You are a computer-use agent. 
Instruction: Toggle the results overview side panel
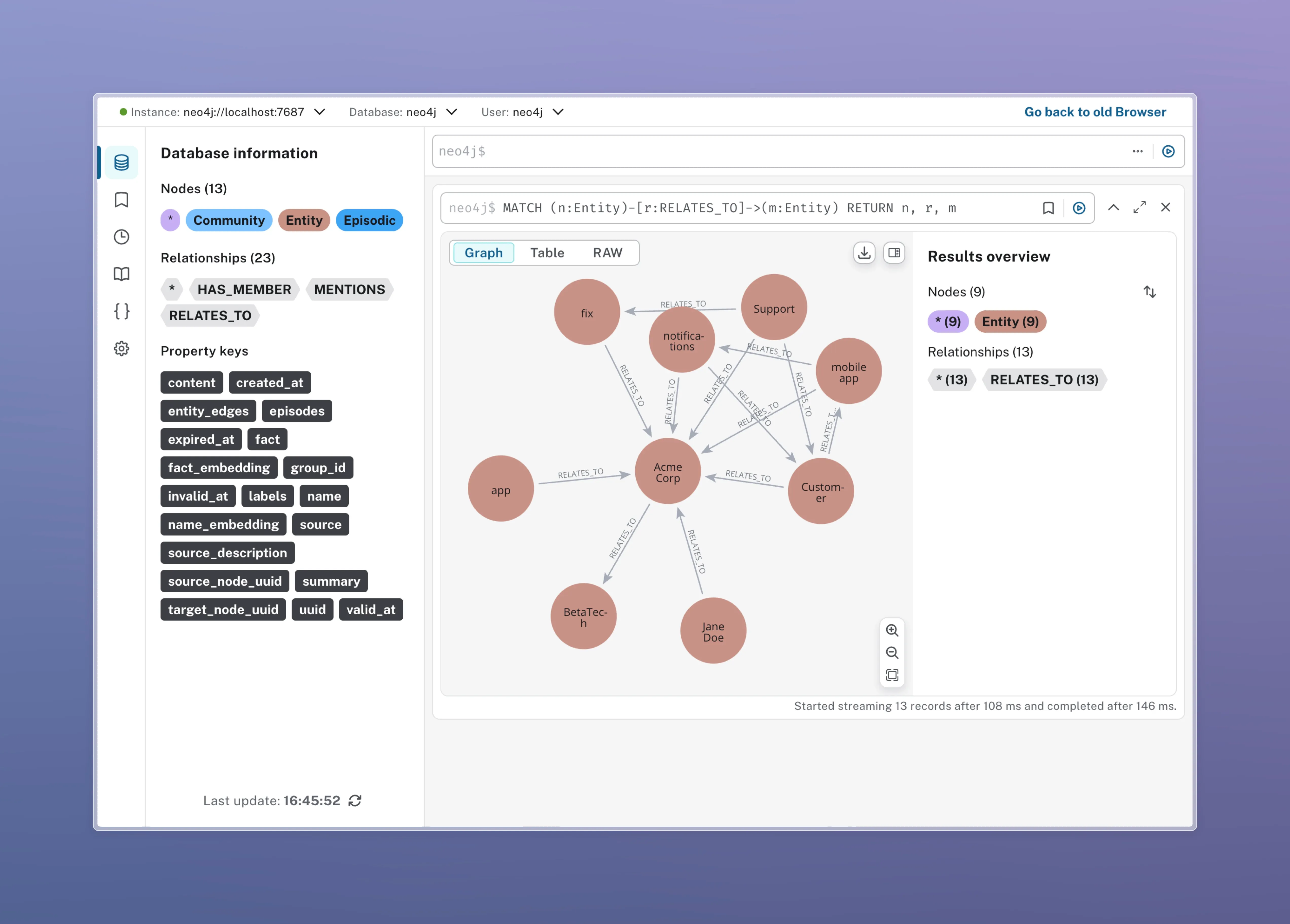click(894, 253)
